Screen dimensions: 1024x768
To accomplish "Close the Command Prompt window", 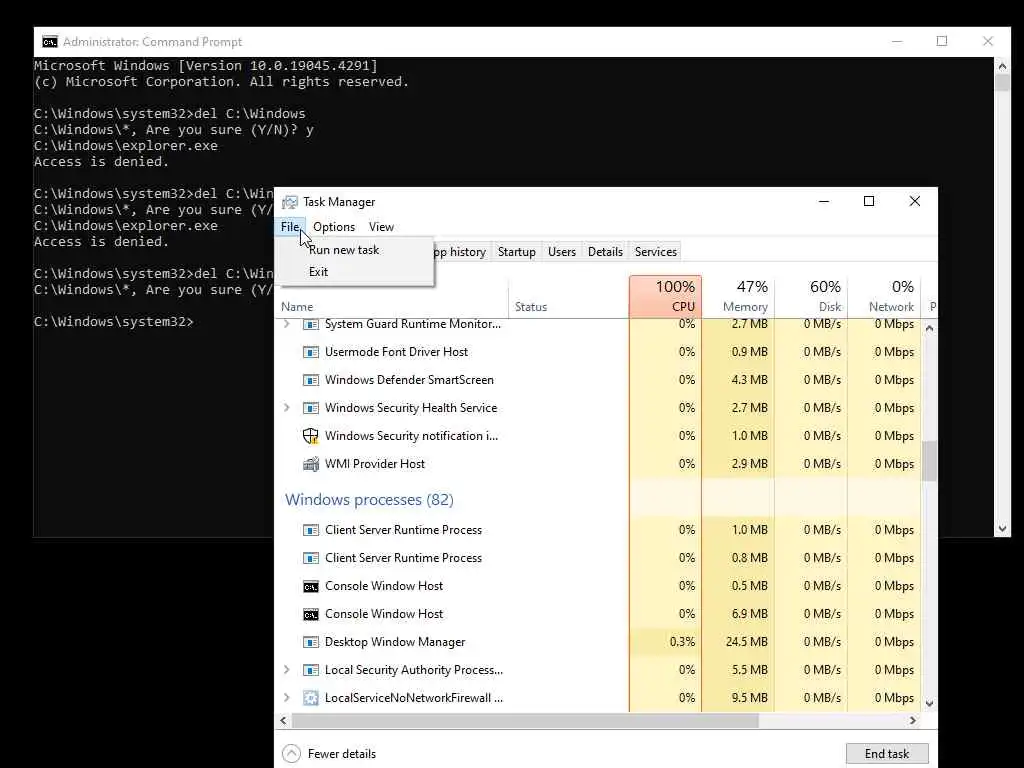I will click(x=988, y=41).
